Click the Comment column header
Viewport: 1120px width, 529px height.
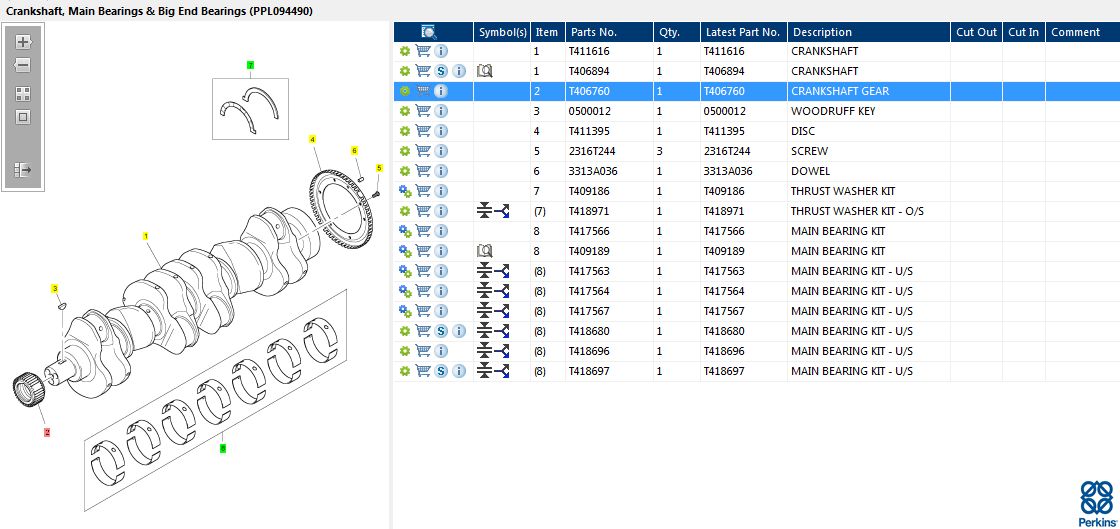(x=1083, y=32)
